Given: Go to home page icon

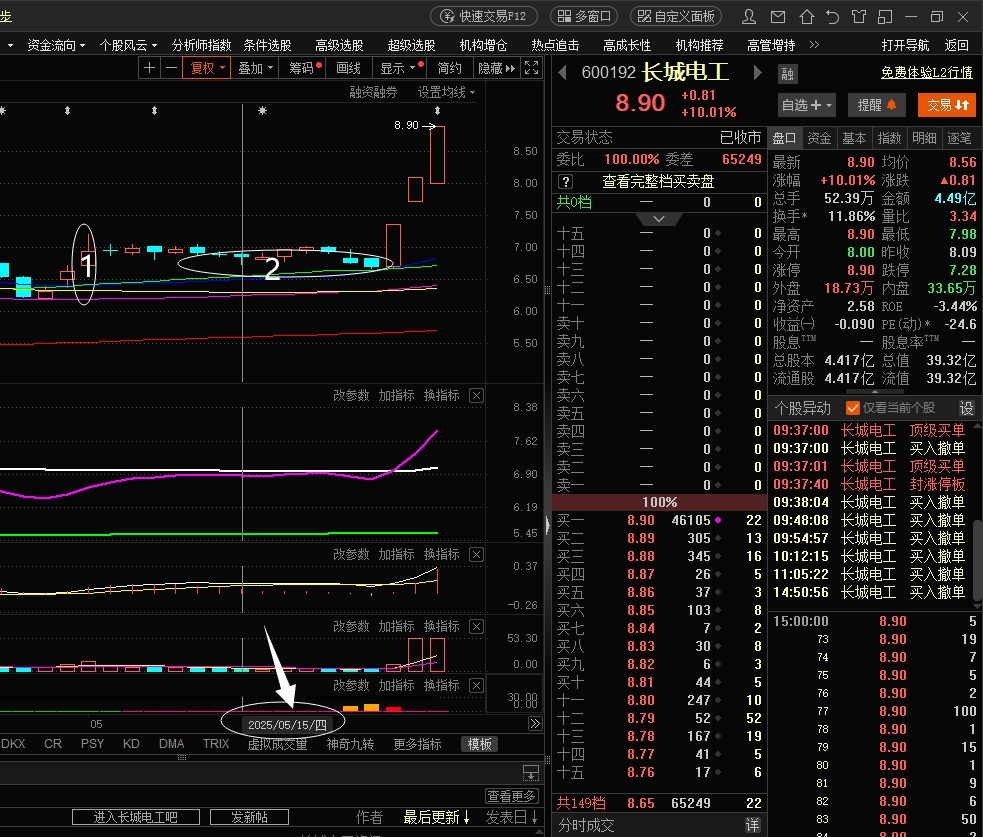Looking at the screenshot, I should (807, 16).
